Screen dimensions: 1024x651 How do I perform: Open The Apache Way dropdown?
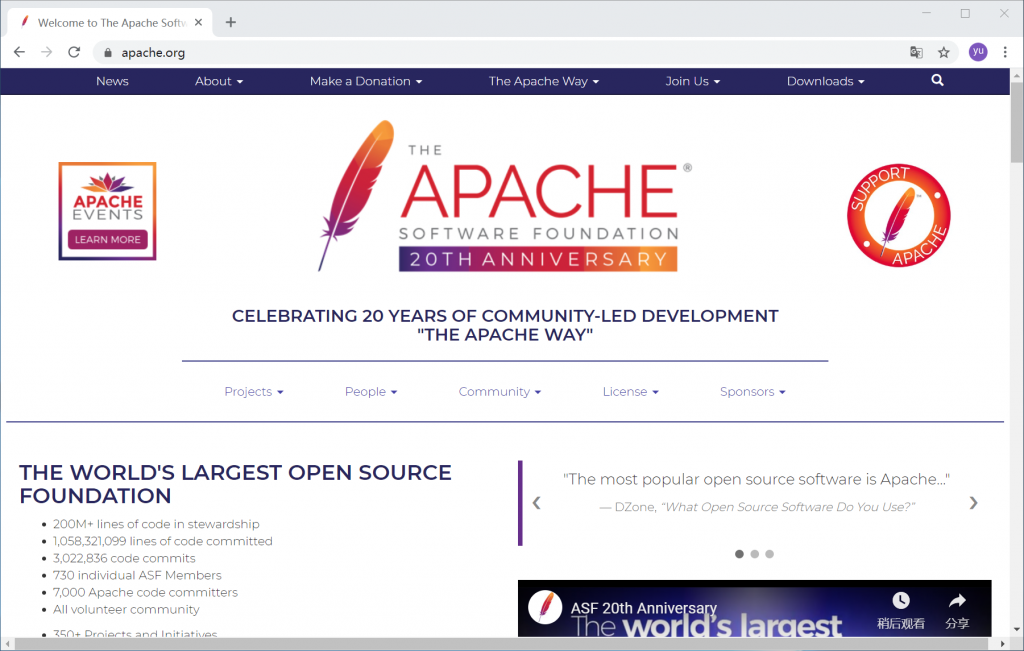[543, 81]
